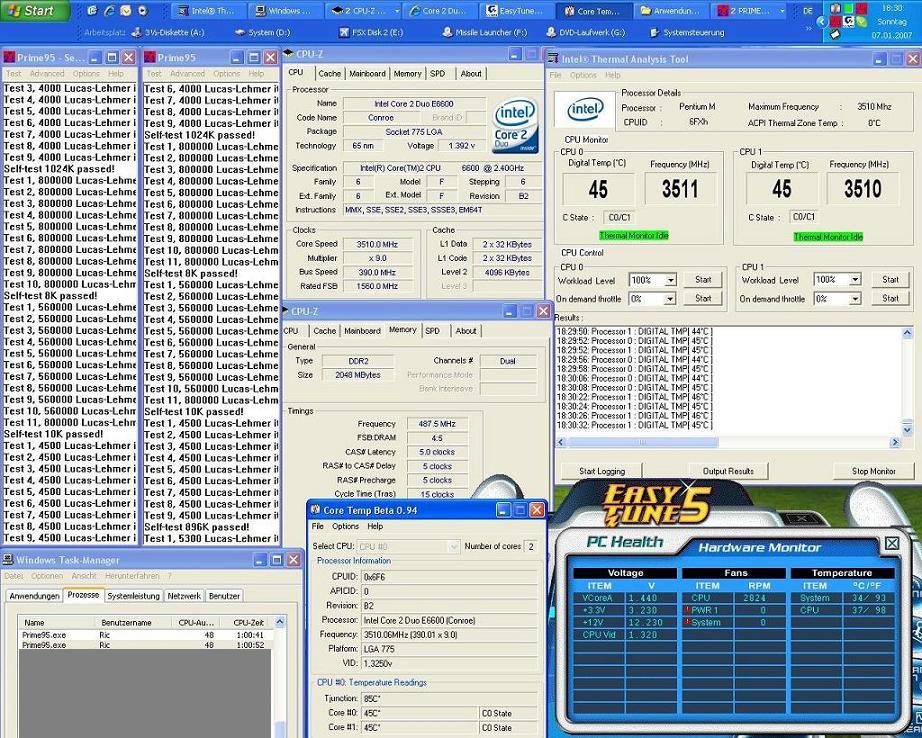Screen dimensions: 922x738
Task: Click Results horizontal scrollbar thumb
Action: click(x=642, y=442)
